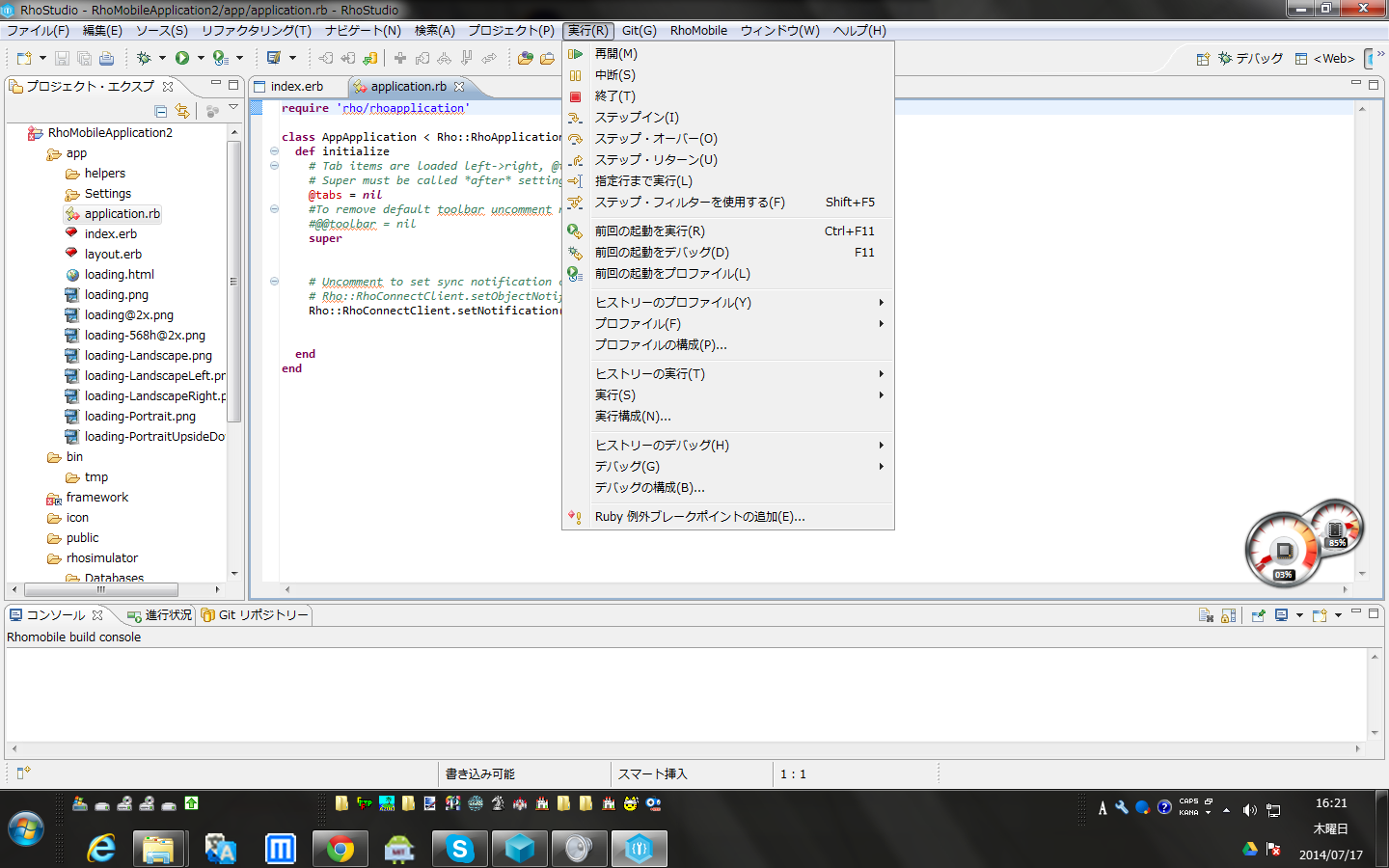
Task: Open Skype from the taskbar
Action: pyautogui.click(x=459, y=849)
